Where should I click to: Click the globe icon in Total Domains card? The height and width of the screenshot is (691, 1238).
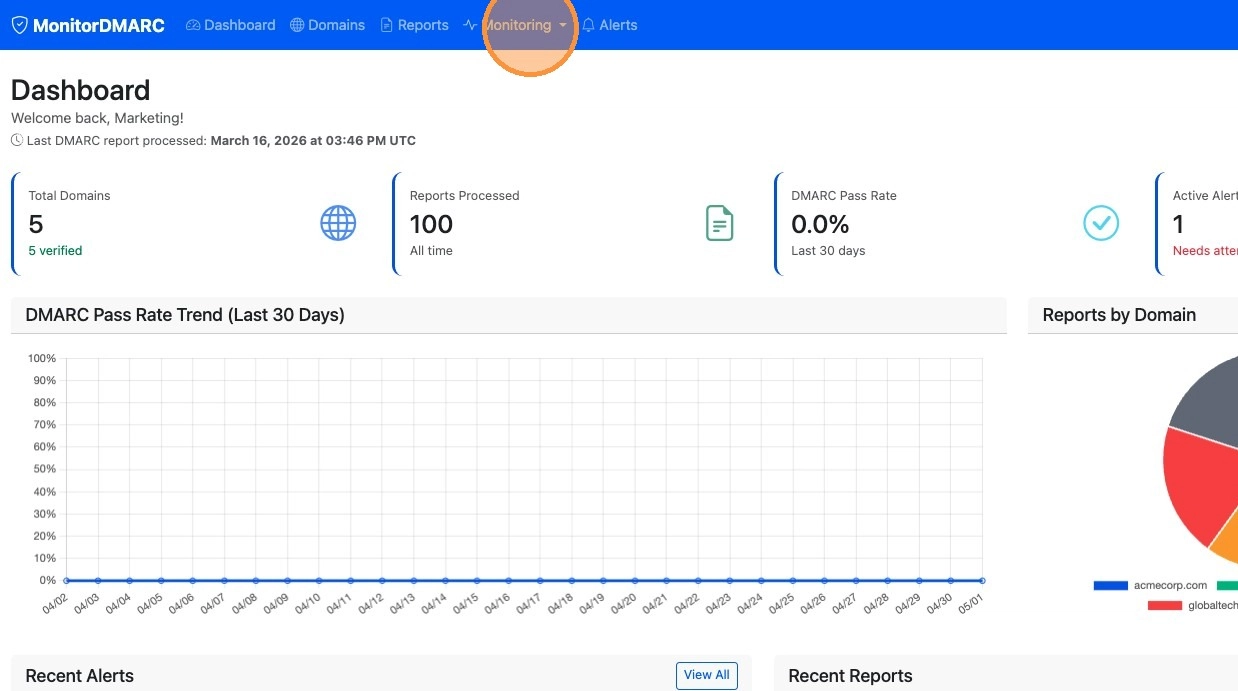338,223
